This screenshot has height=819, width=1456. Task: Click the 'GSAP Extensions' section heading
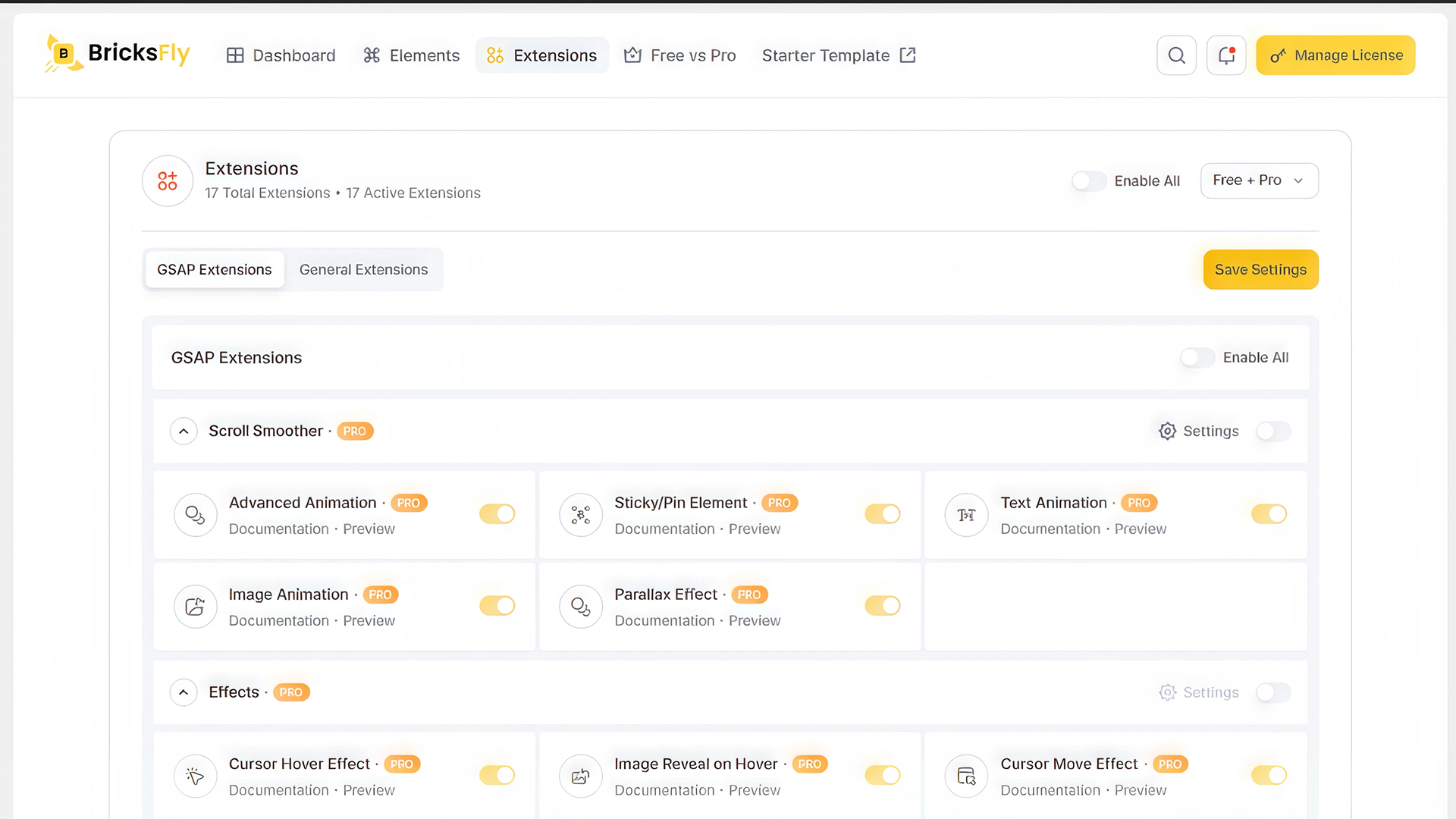pyautogui.click(x=237, y=357)
